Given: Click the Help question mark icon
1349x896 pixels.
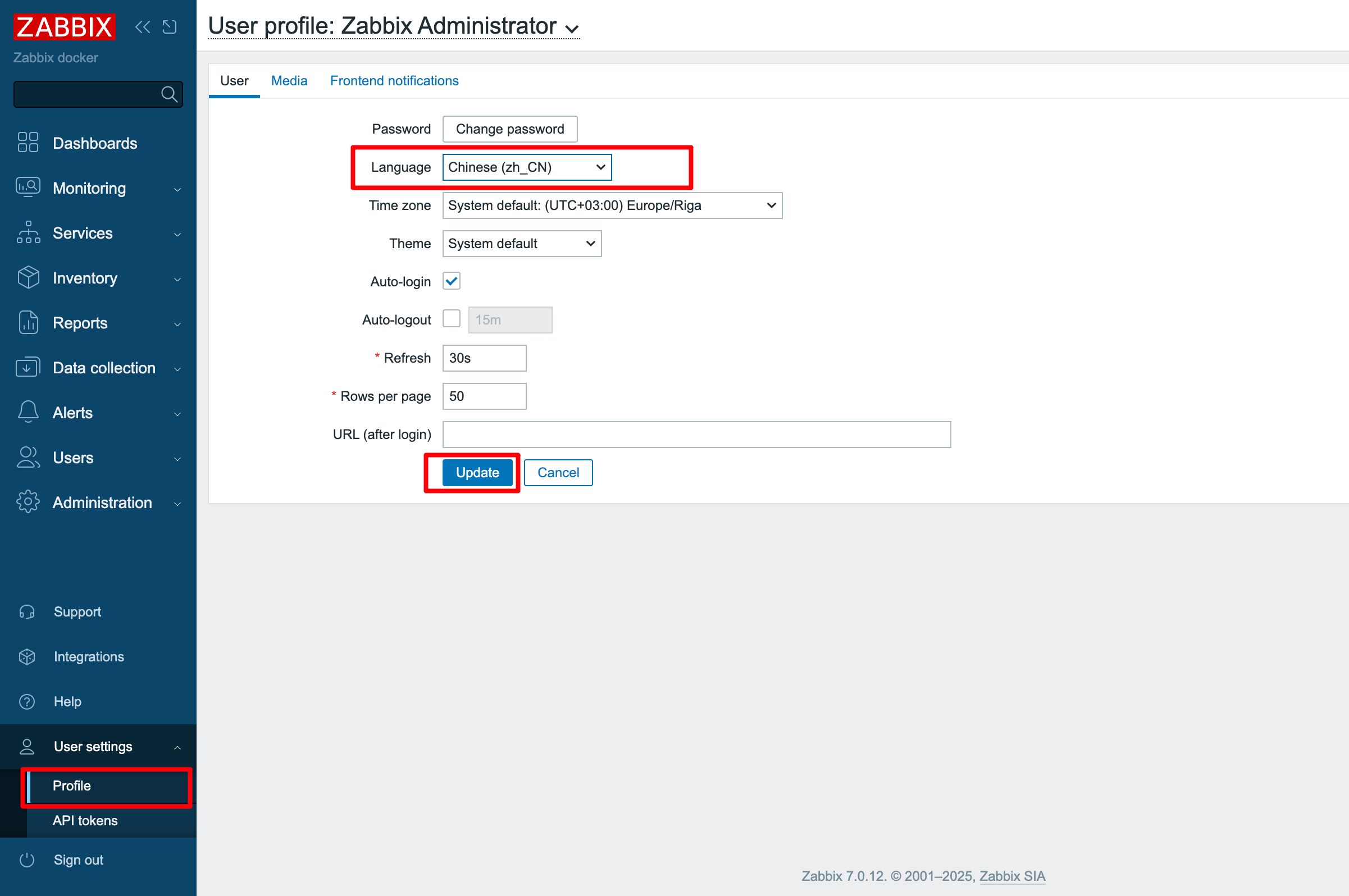Looking at the screenshot, I should click(x=27, y=701).
